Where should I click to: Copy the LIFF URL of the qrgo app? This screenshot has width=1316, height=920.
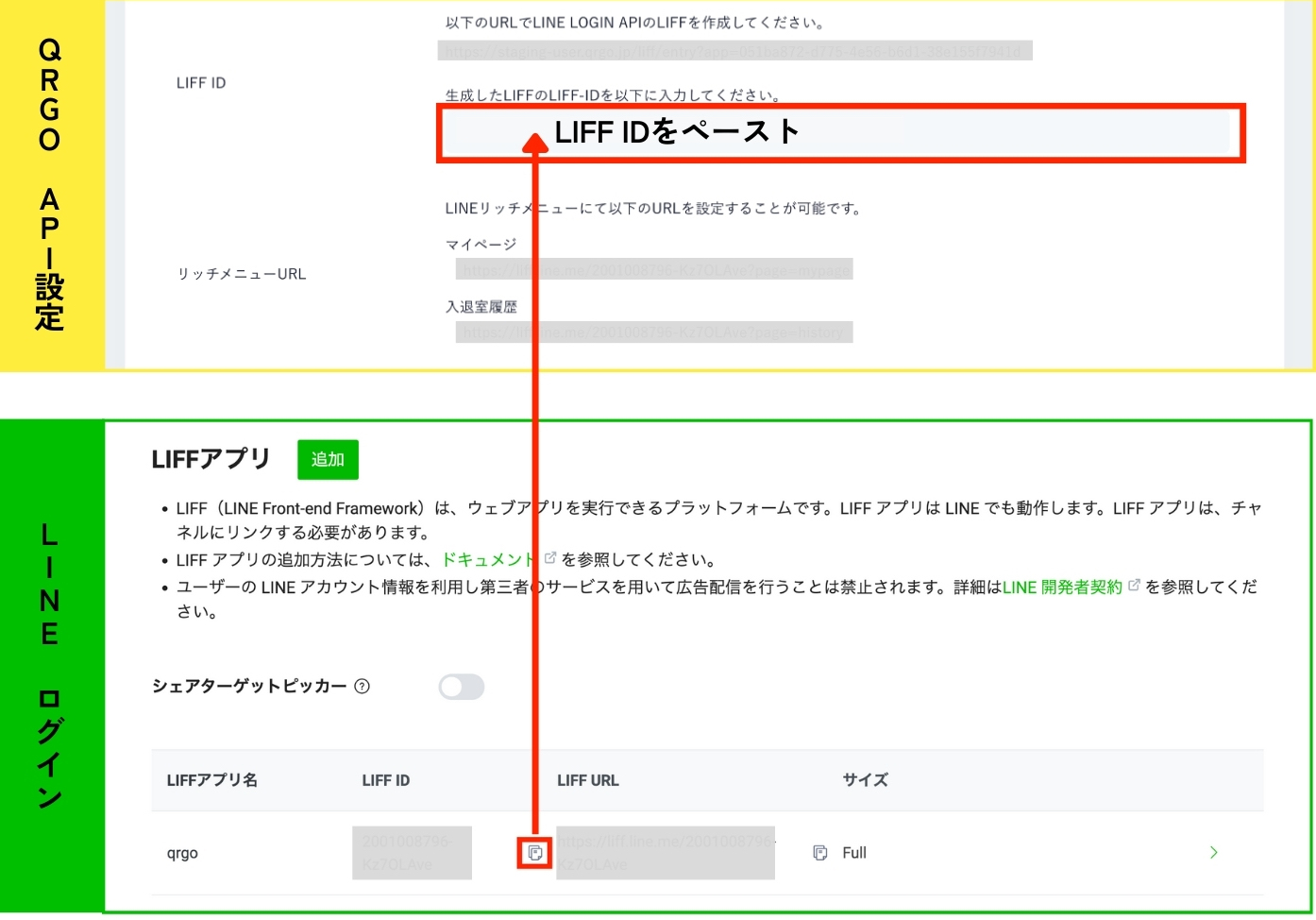[819, 853]
